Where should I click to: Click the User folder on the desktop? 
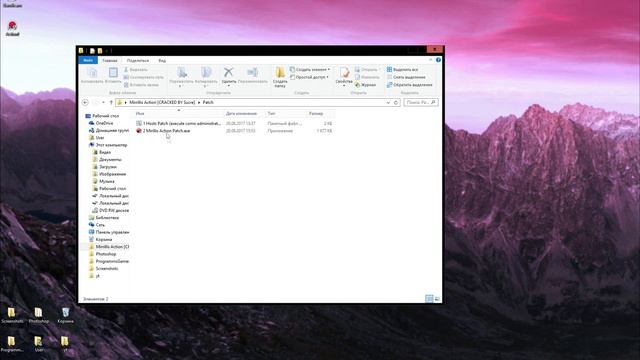(x=38, y=344)
